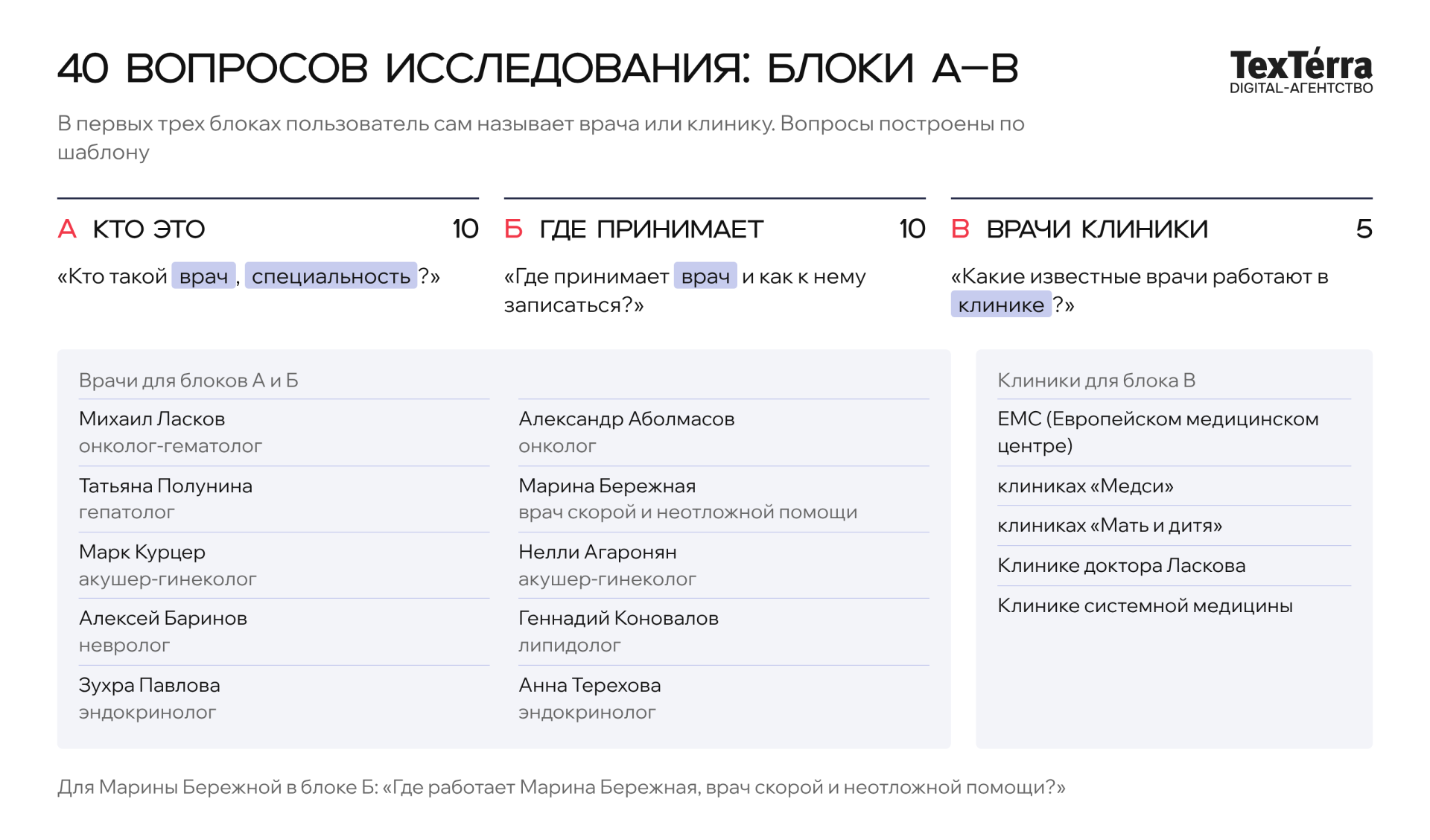The width and height of the screenshot is (1430, 840).
Task: Select doctor "Нелли Агаронян"
Action: click(597, 552)
